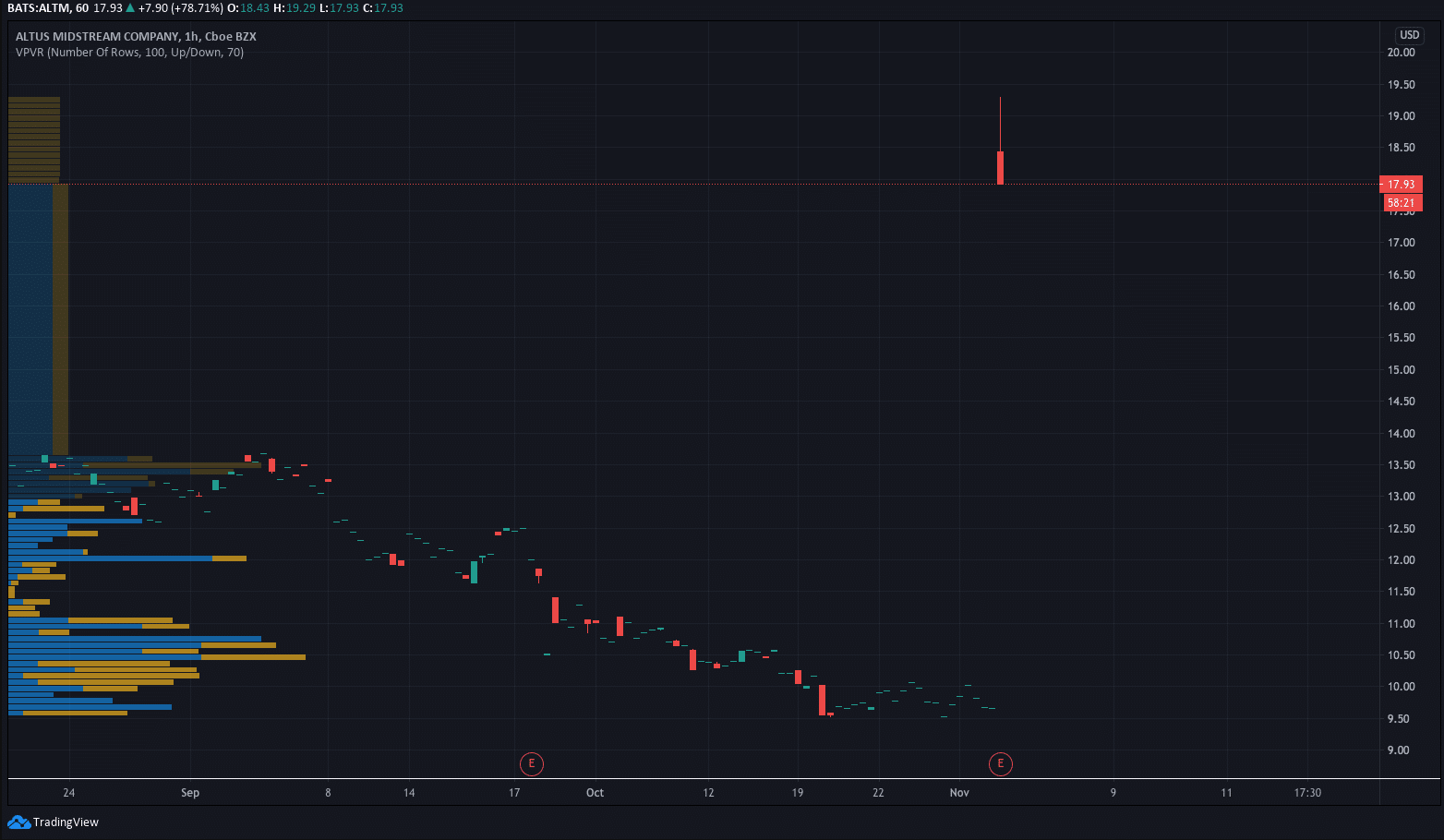Click the 'Sep' label on time axis
Screen dimensions: 1444x840
point(190,793)
